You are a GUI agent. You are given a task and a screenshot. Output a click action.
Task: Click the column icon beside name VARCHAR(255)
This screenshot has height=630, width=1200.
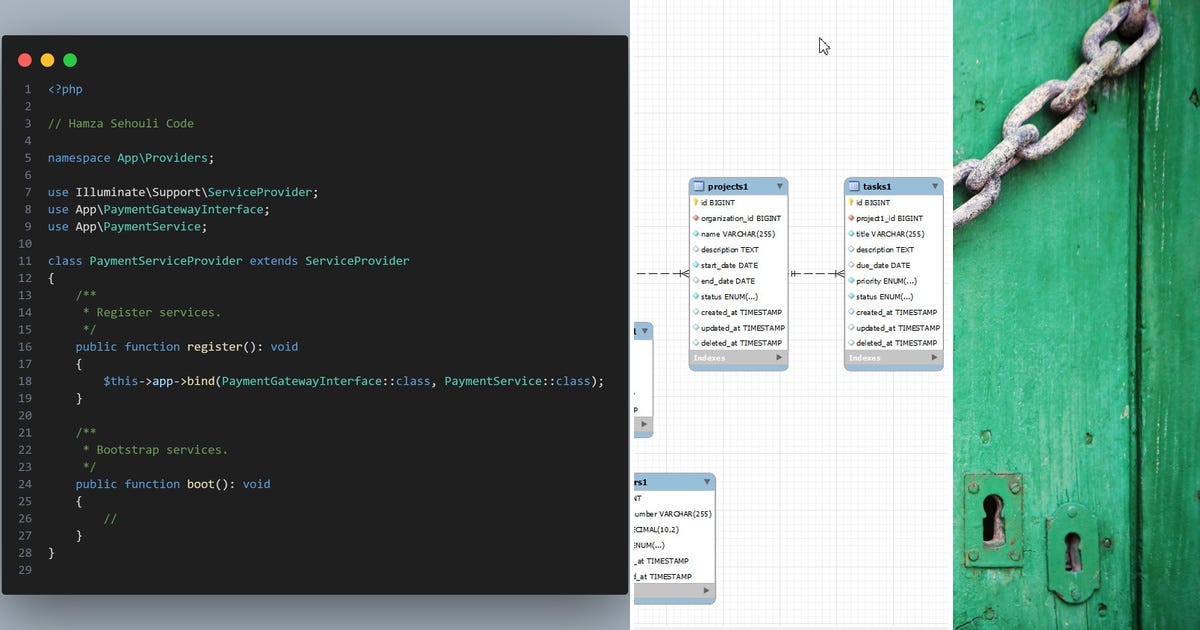[x=698, y=233]
